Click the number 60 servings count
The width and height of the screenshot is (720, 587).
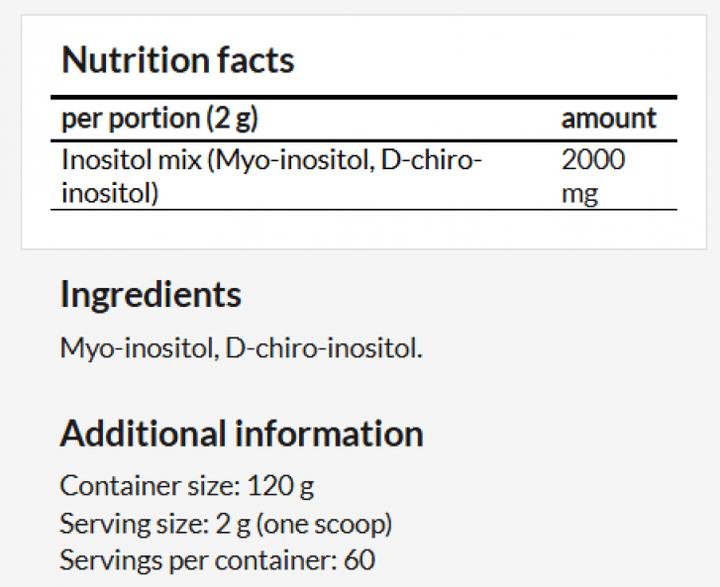[x=360, y=560]
